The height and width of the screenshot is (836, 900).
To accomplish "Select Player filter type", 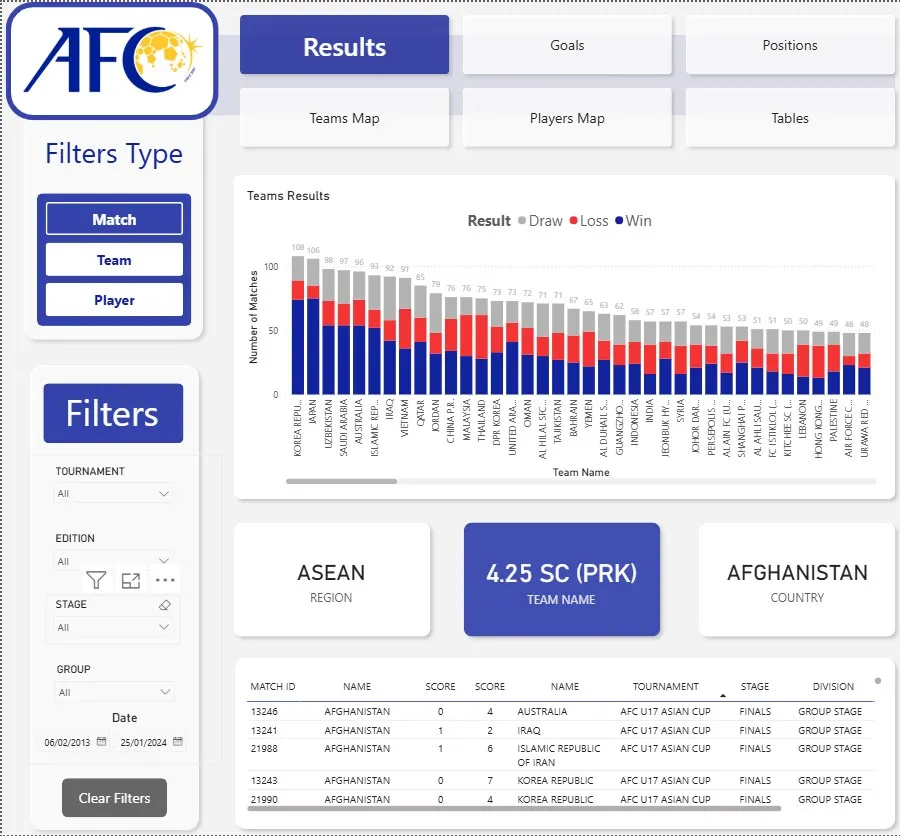I will click(x=114, y=300).
